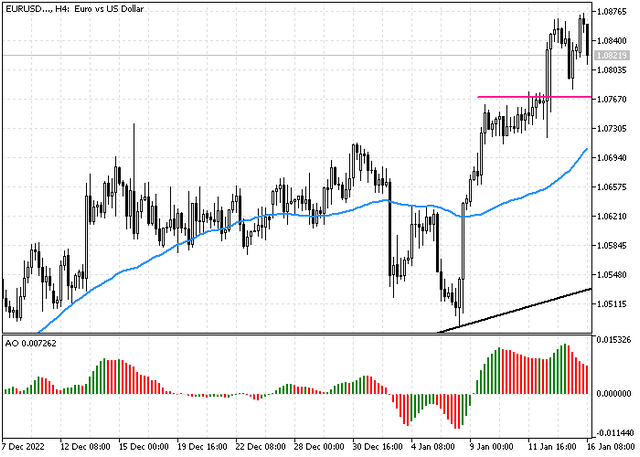This screenshot has height=457, width=640.
Task: Click the current price tag 1.08219
Action: (611, 55)
